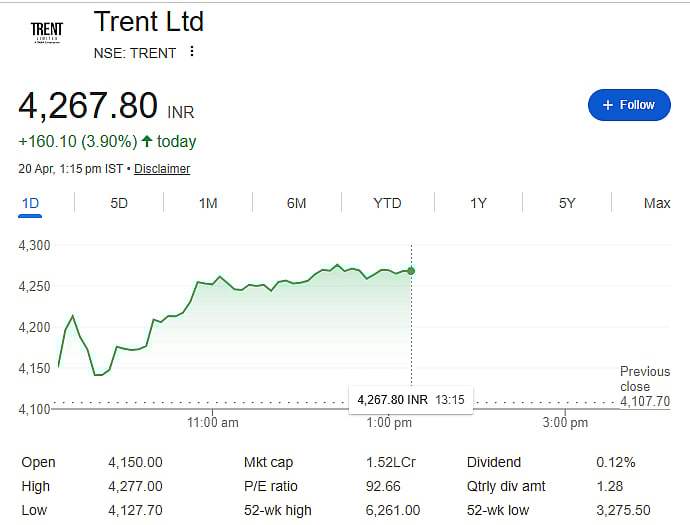Screen dimensions: 690x525
Task: Open the Disclaimer link
Action: (162, 169)
